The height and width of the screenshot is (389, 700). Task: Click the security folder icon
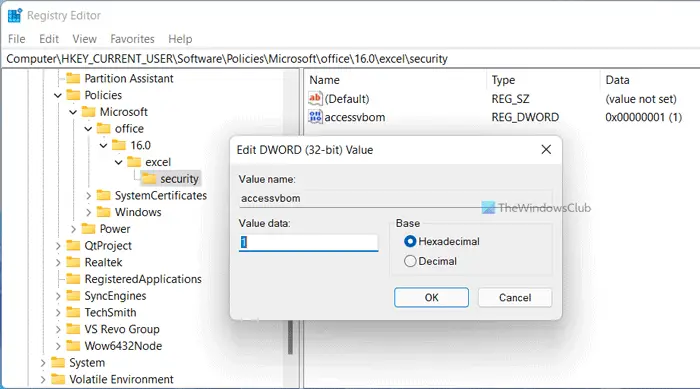pos(149,179)
